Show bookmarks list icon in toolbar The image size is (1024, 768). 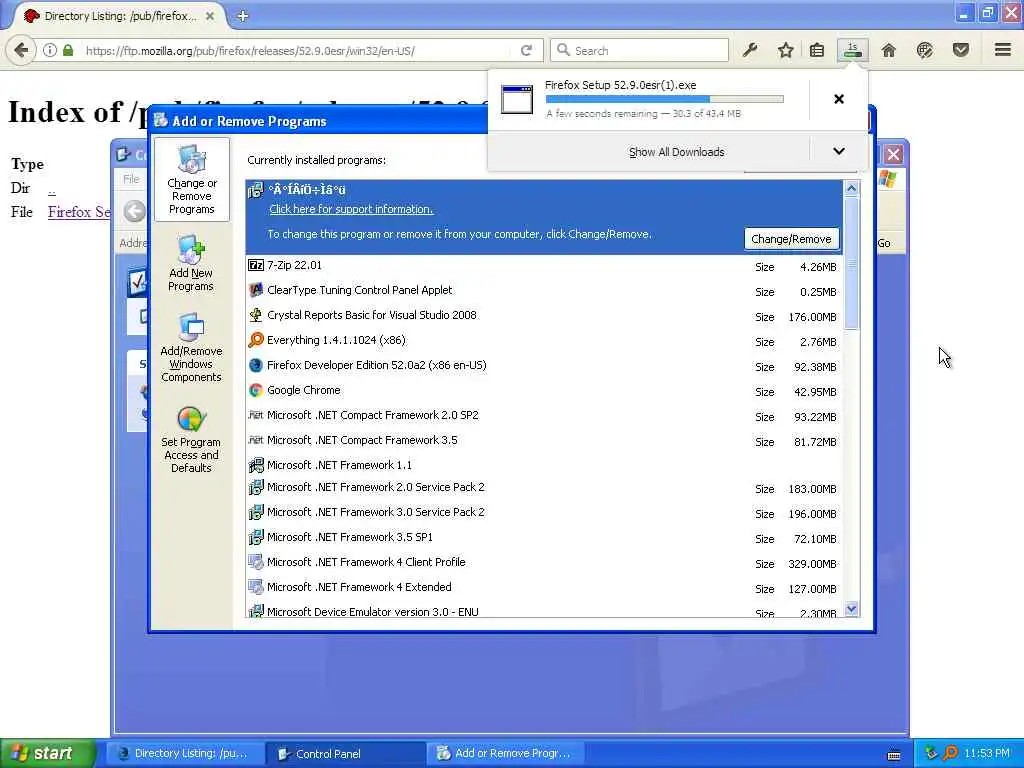click(817, 50)
